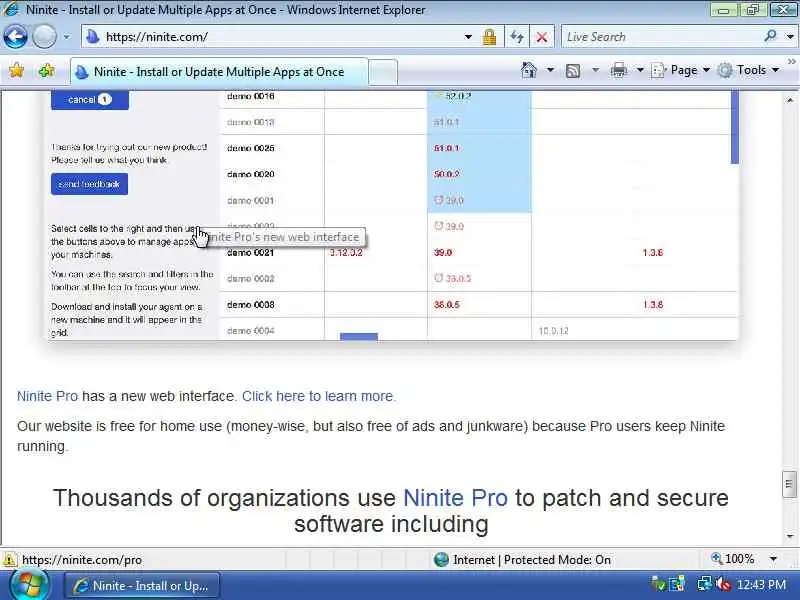Image resolution: width=800 pixels, height=600 pixels.
Task: Click Internet Protected Mode status globe
Action: (x=441, y=560)
